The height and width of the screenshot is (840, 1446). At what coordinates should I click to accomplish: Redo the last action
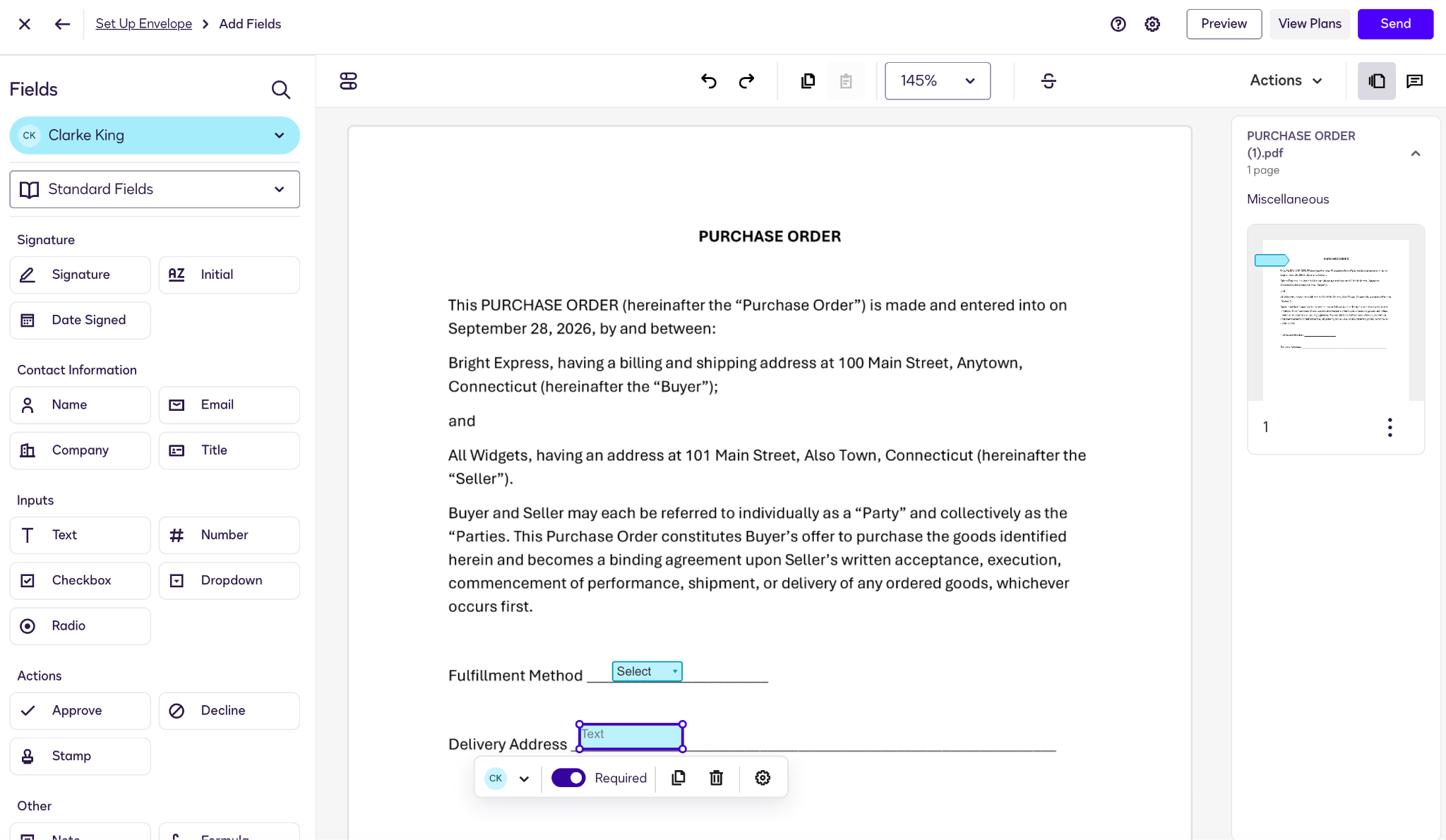[746, 81]
